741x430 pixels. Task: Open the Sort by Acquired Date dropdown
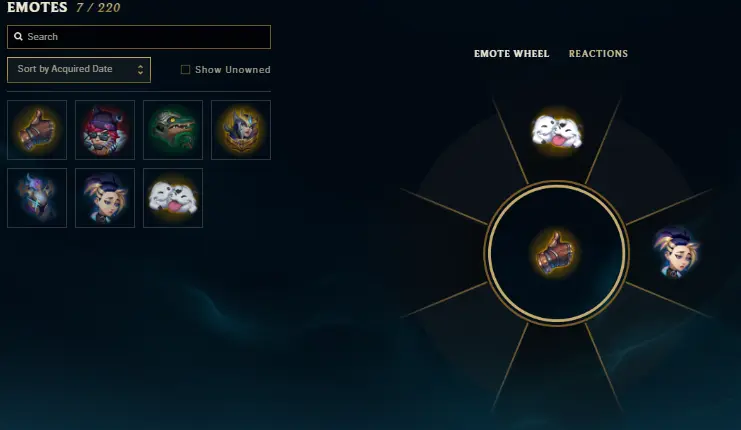tap(79, 70)
